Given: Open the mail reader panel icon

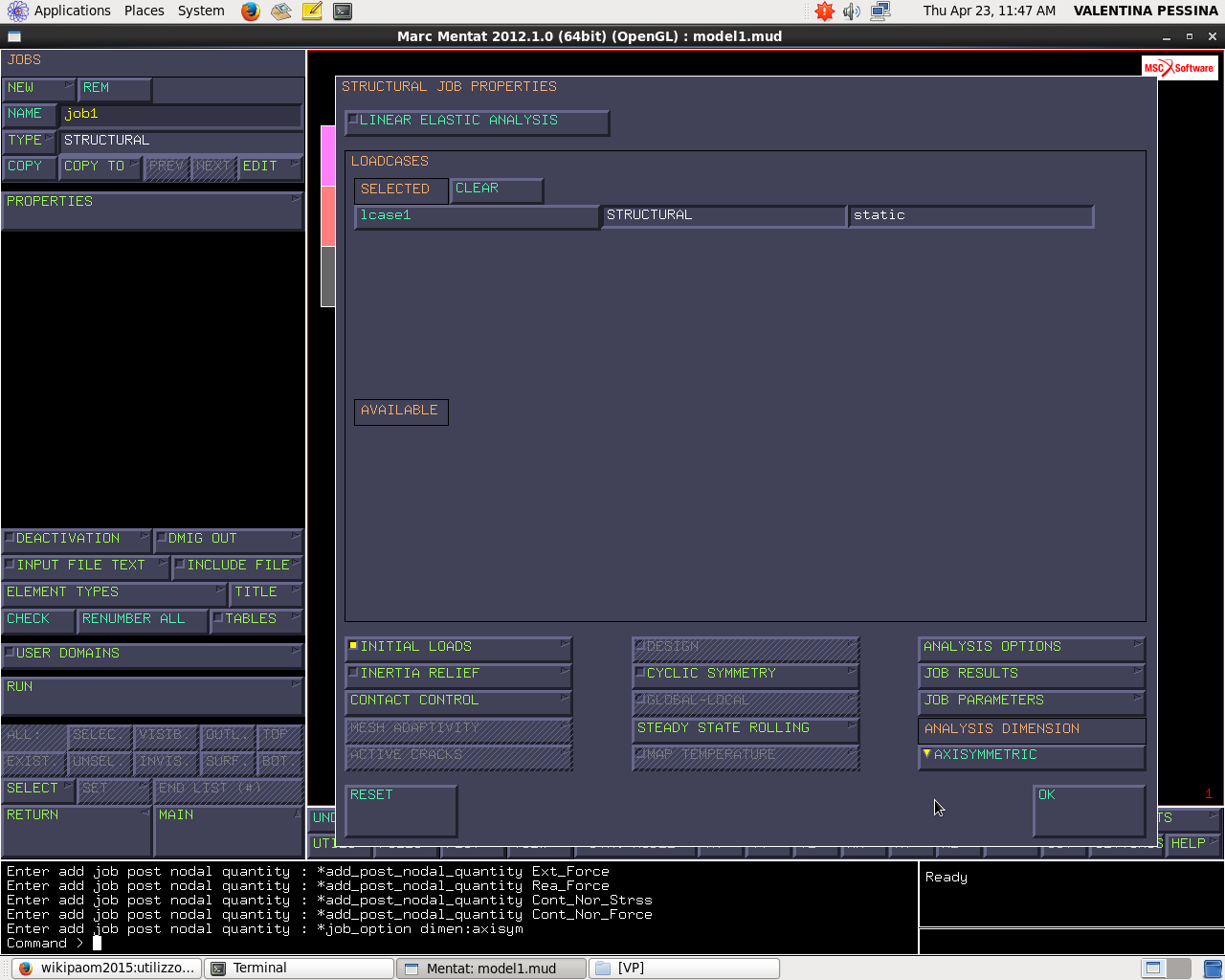Looking at the screenshot, I should click(x=281, y=11).
